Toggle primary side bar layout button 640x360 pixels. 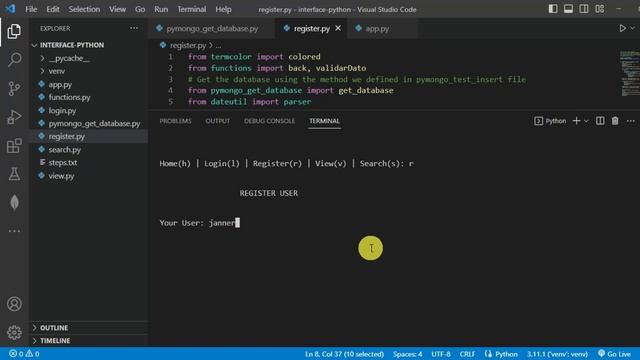553,9
